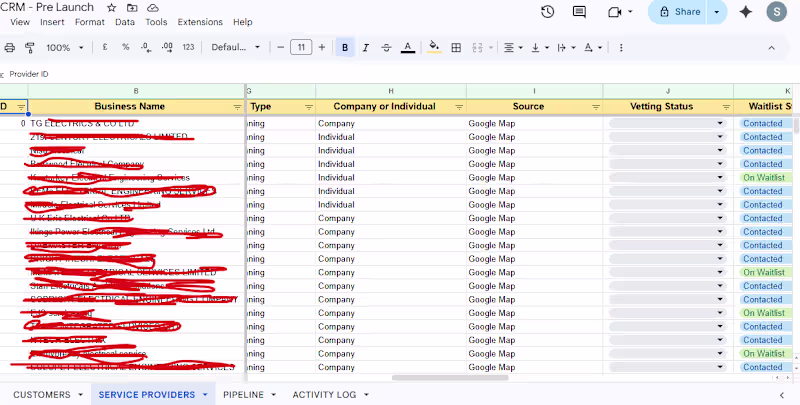Open the zoom 100% dropdown
Viewport: 800px width, 405px height.
(65, 47)
